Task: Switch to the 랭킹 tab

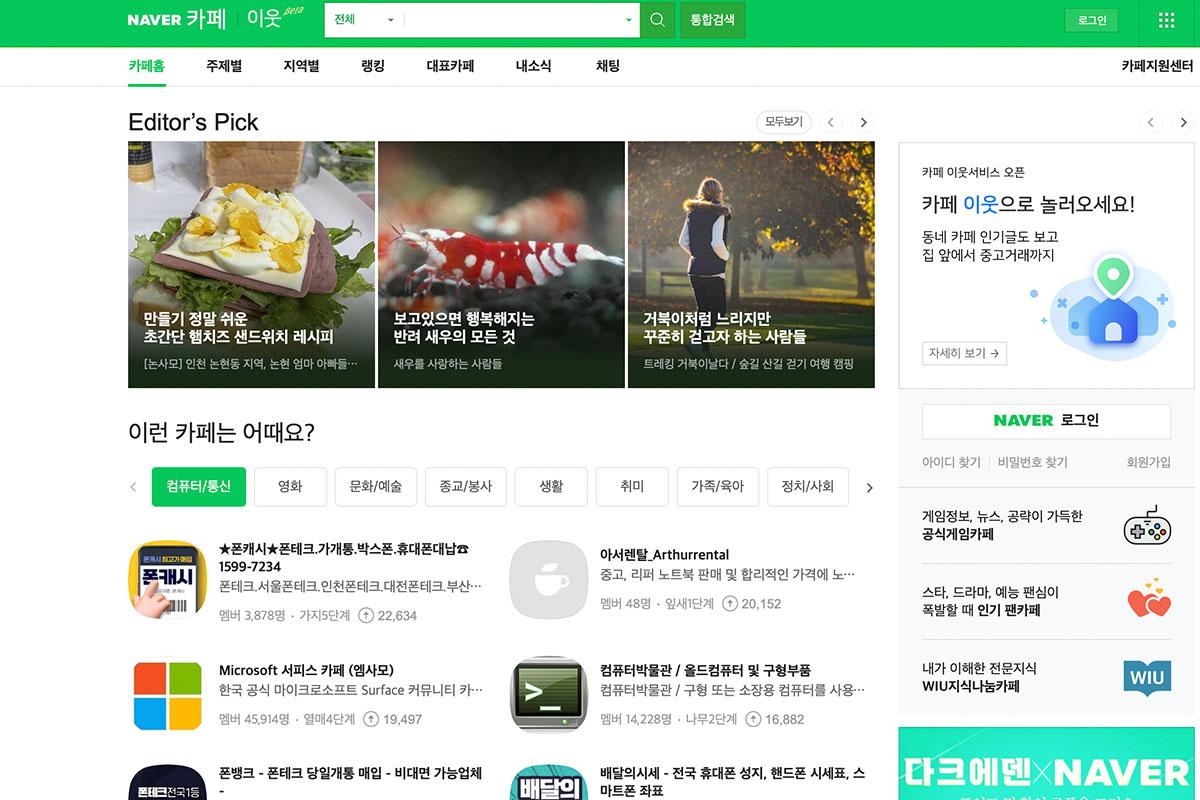Action: [x=373, y=66]
